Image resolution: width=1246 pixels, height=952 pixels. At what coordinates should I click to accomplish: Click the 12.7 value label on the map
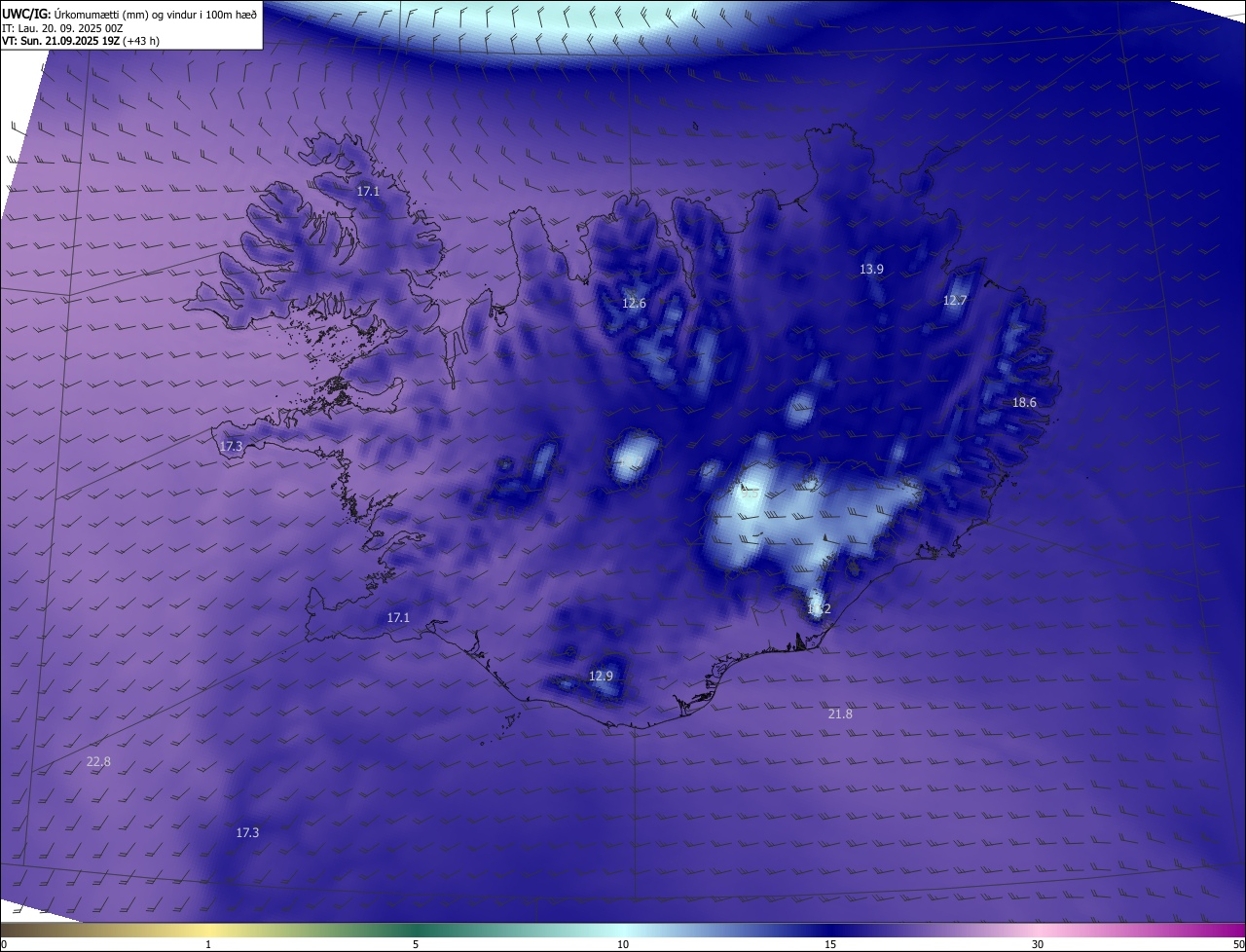coord(955,301)
